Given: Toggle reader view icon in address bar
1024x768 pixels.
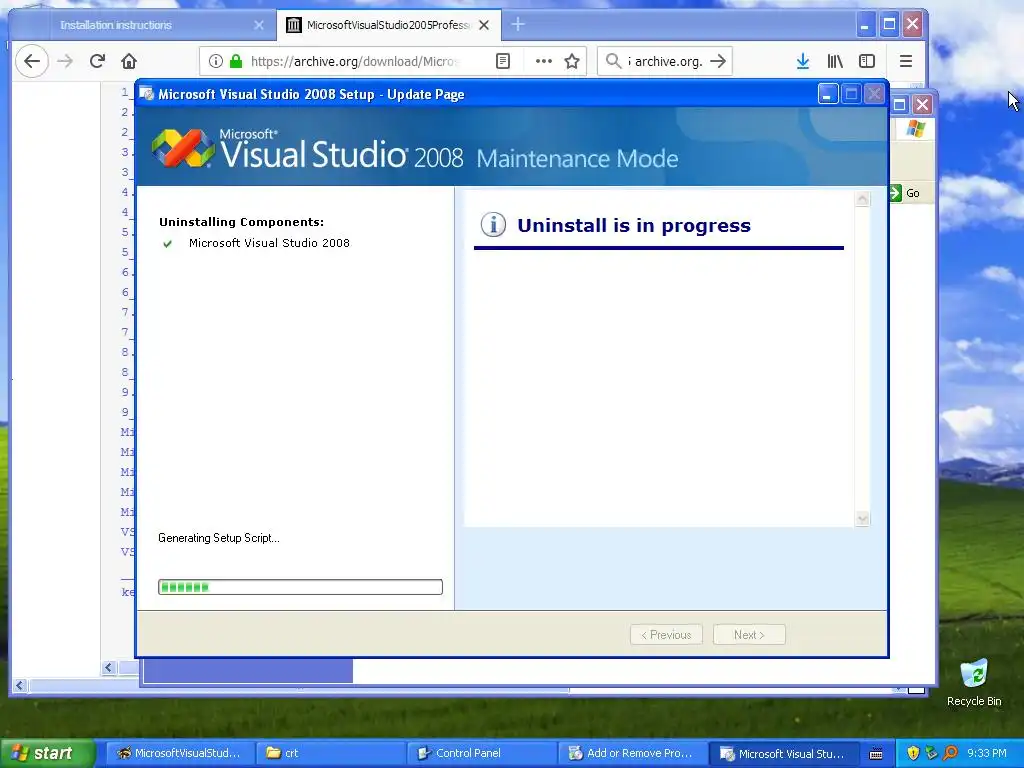Looking at the screenshot, I should 503,61.
